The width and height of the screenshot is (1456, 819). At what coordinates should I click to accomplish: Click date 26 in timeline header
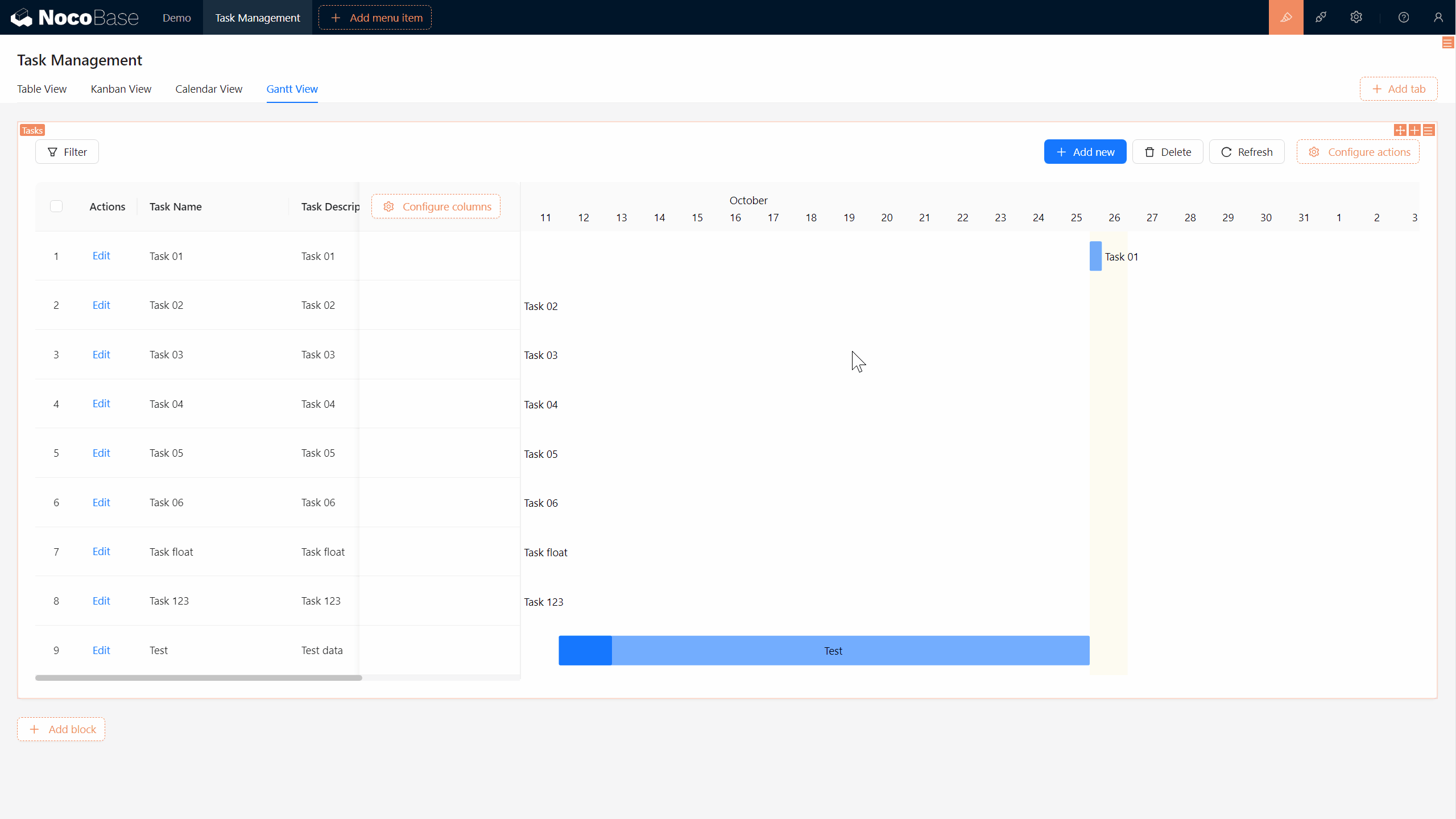pos(1114,218)
